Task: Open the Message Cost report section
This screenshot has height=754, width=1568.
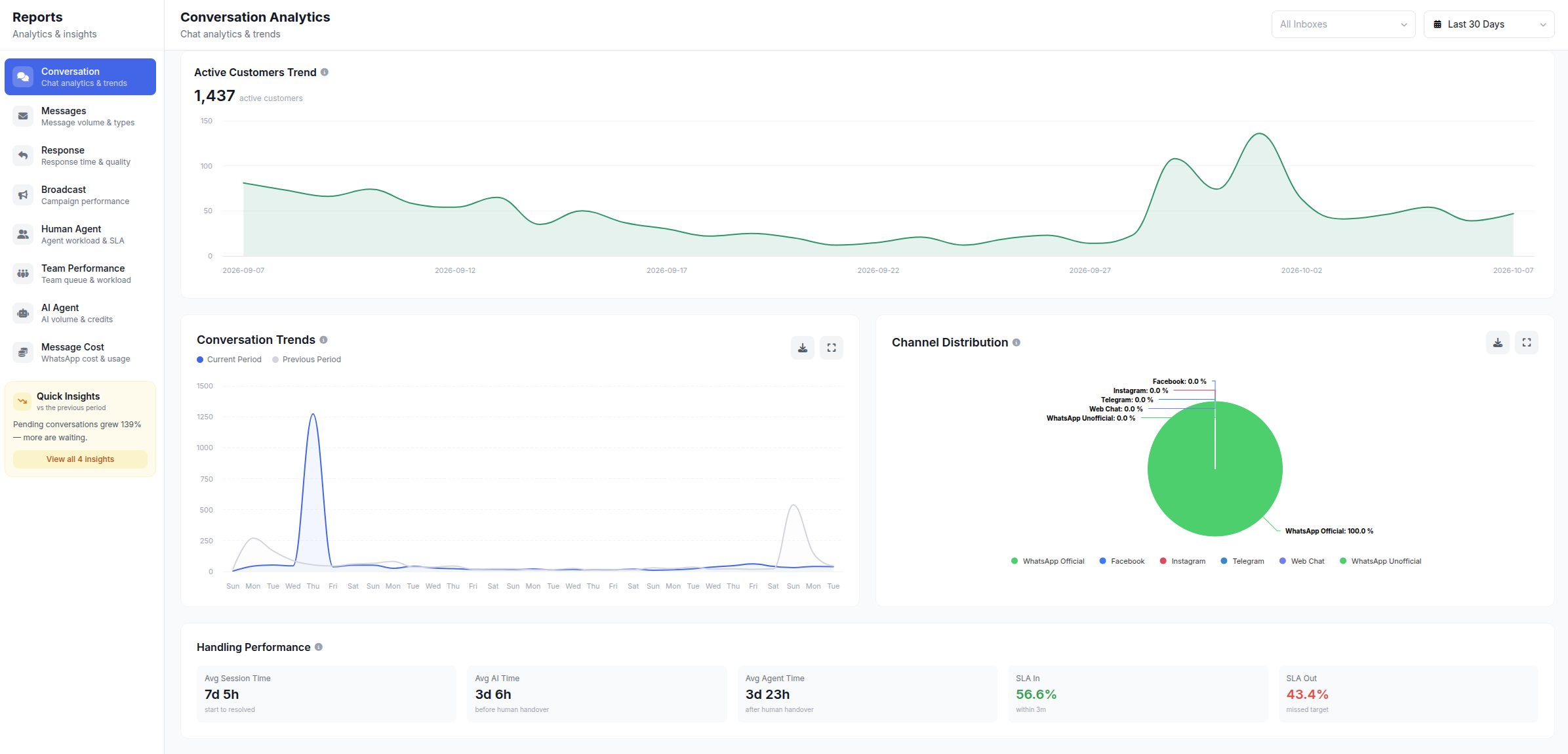Action: 80,352
